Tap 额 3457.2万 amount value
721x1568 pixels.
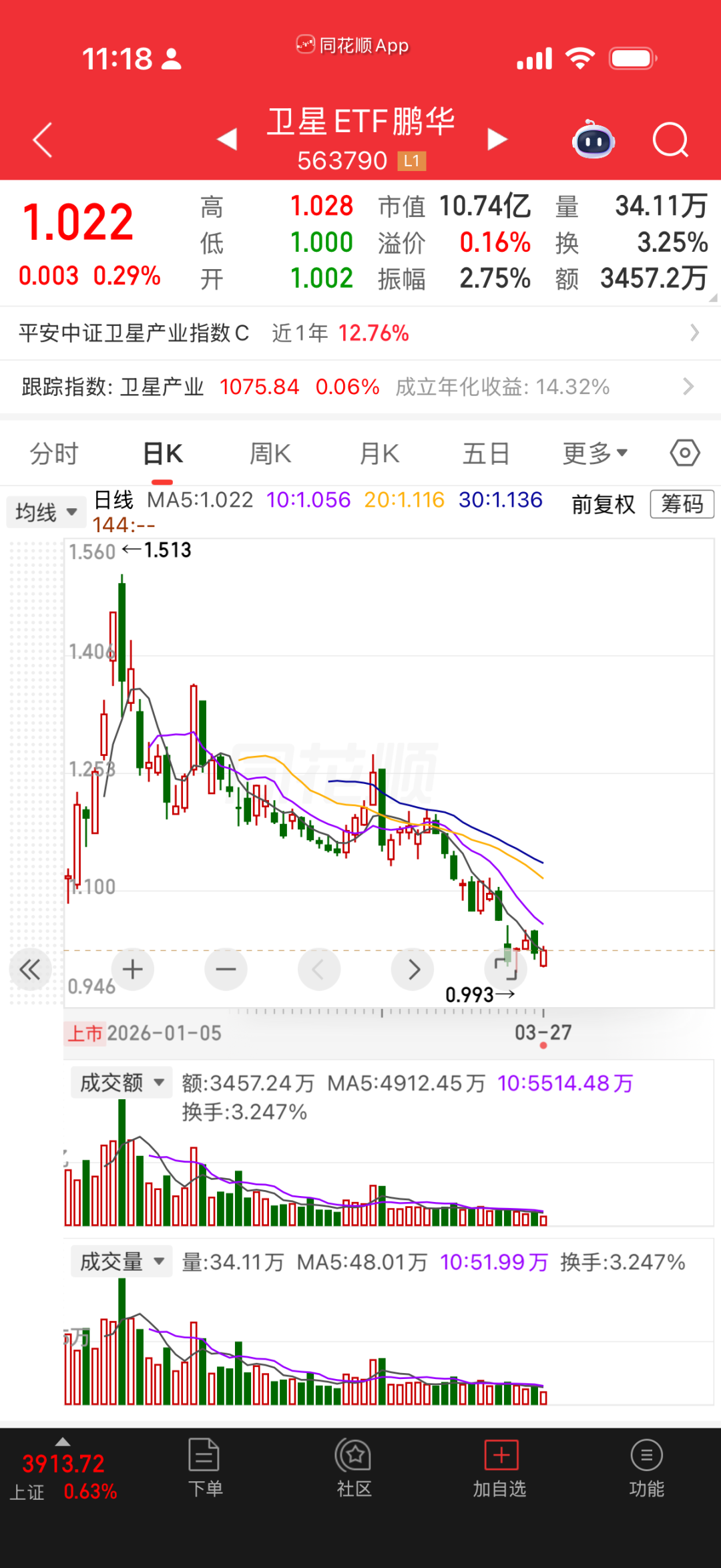pos(654,278)
